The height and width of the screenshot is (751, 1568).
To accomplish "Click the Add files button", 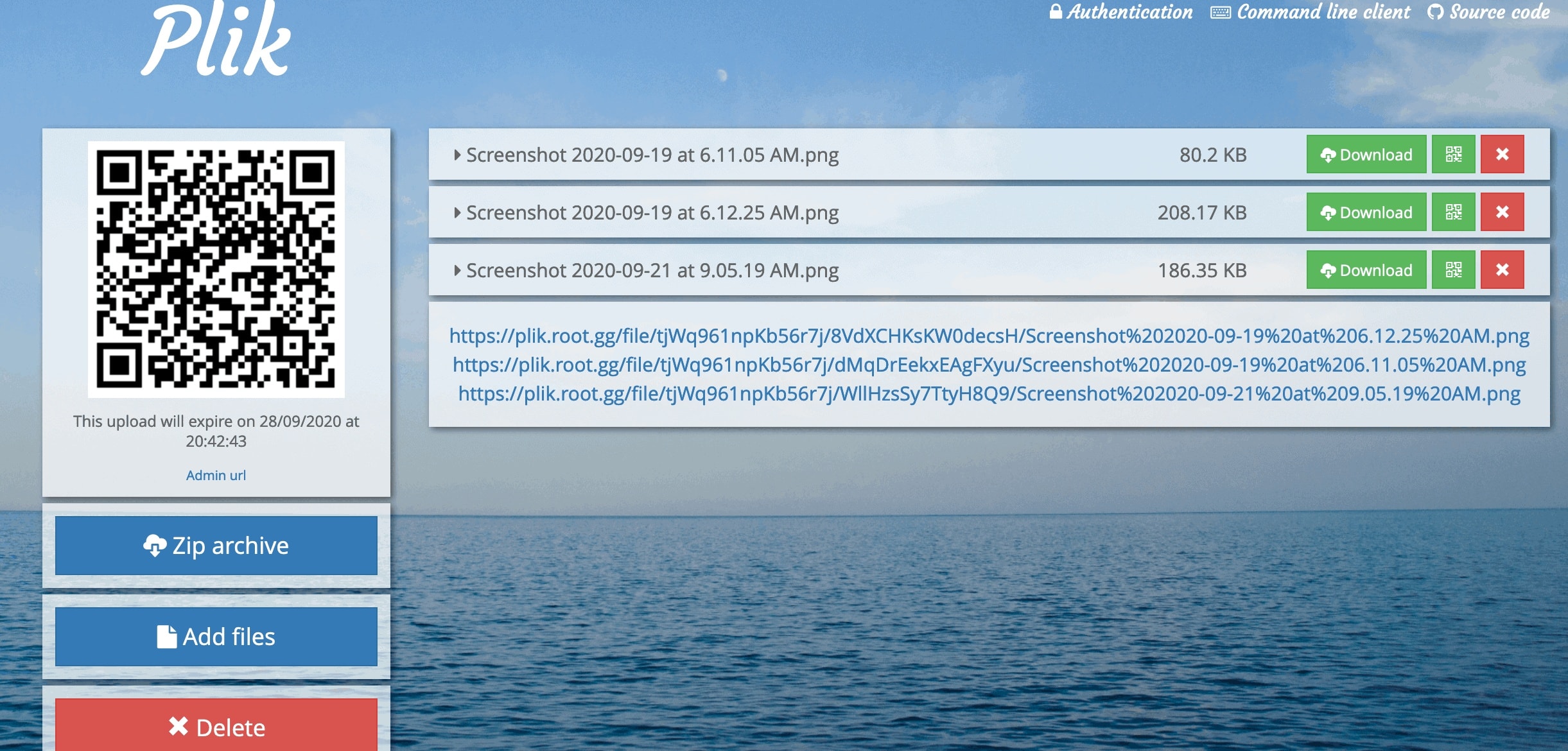I will (x=216, y=637).
